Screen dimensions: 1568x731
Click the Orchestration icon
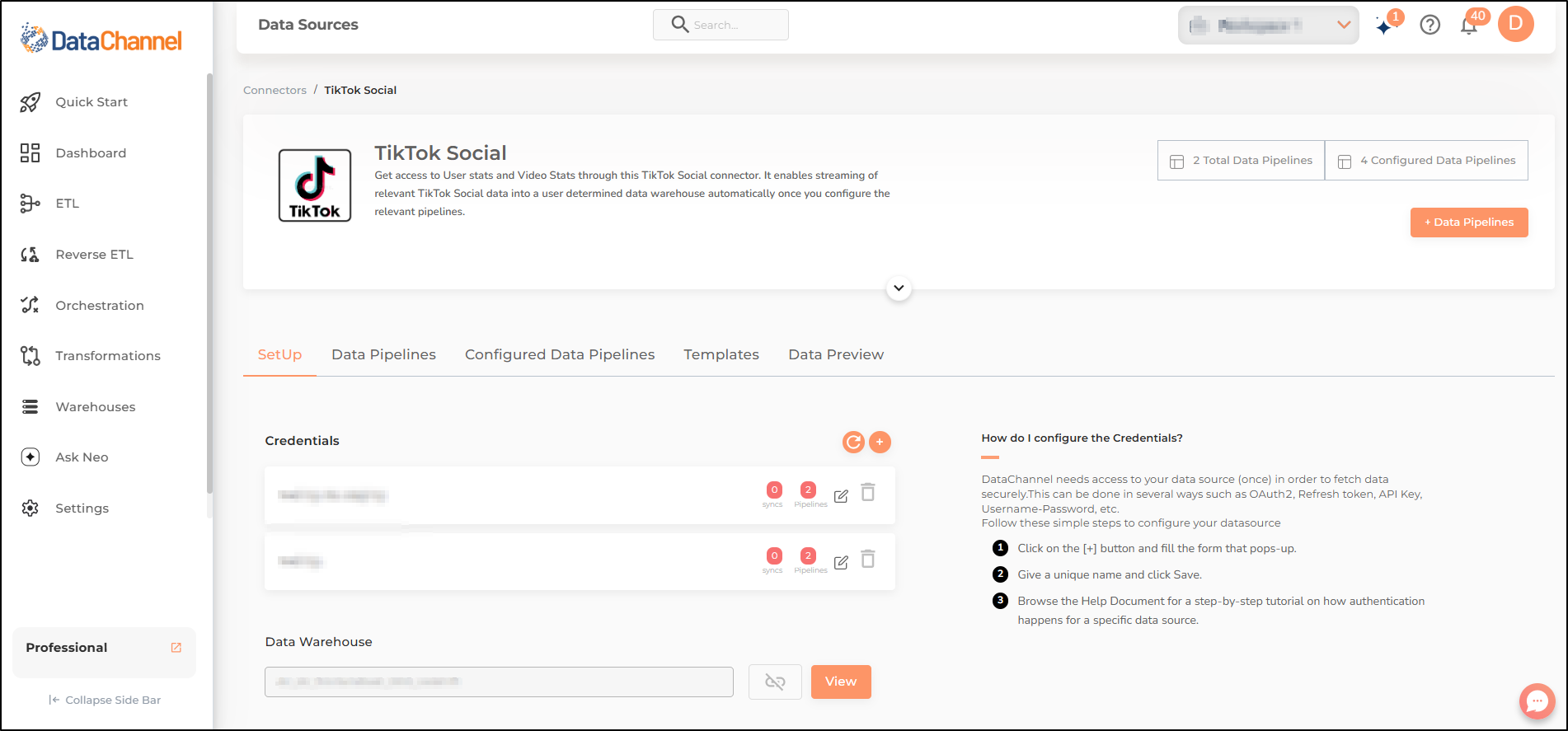(x=31, y=306)
